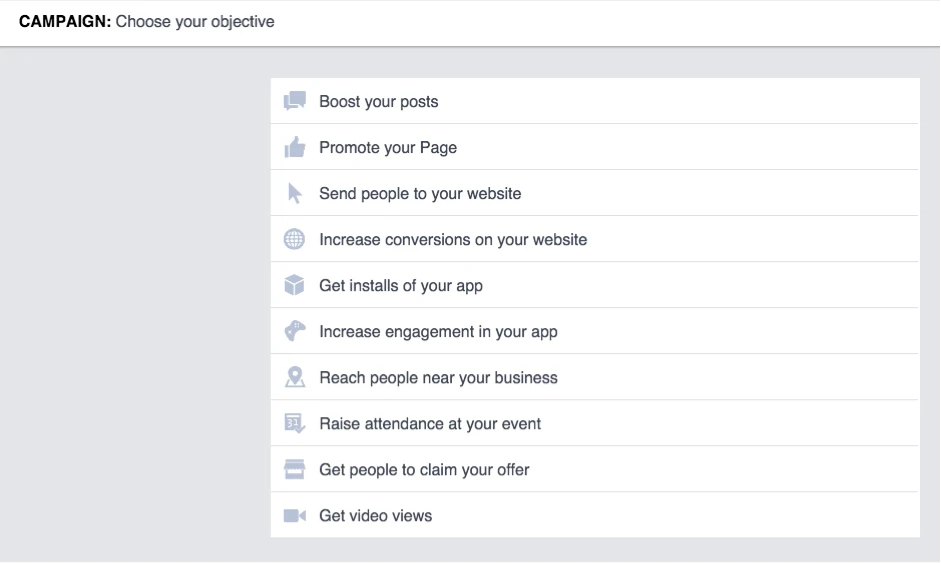Click the video camera icon for video views
The image size is (941, 563).
[295, 516]
